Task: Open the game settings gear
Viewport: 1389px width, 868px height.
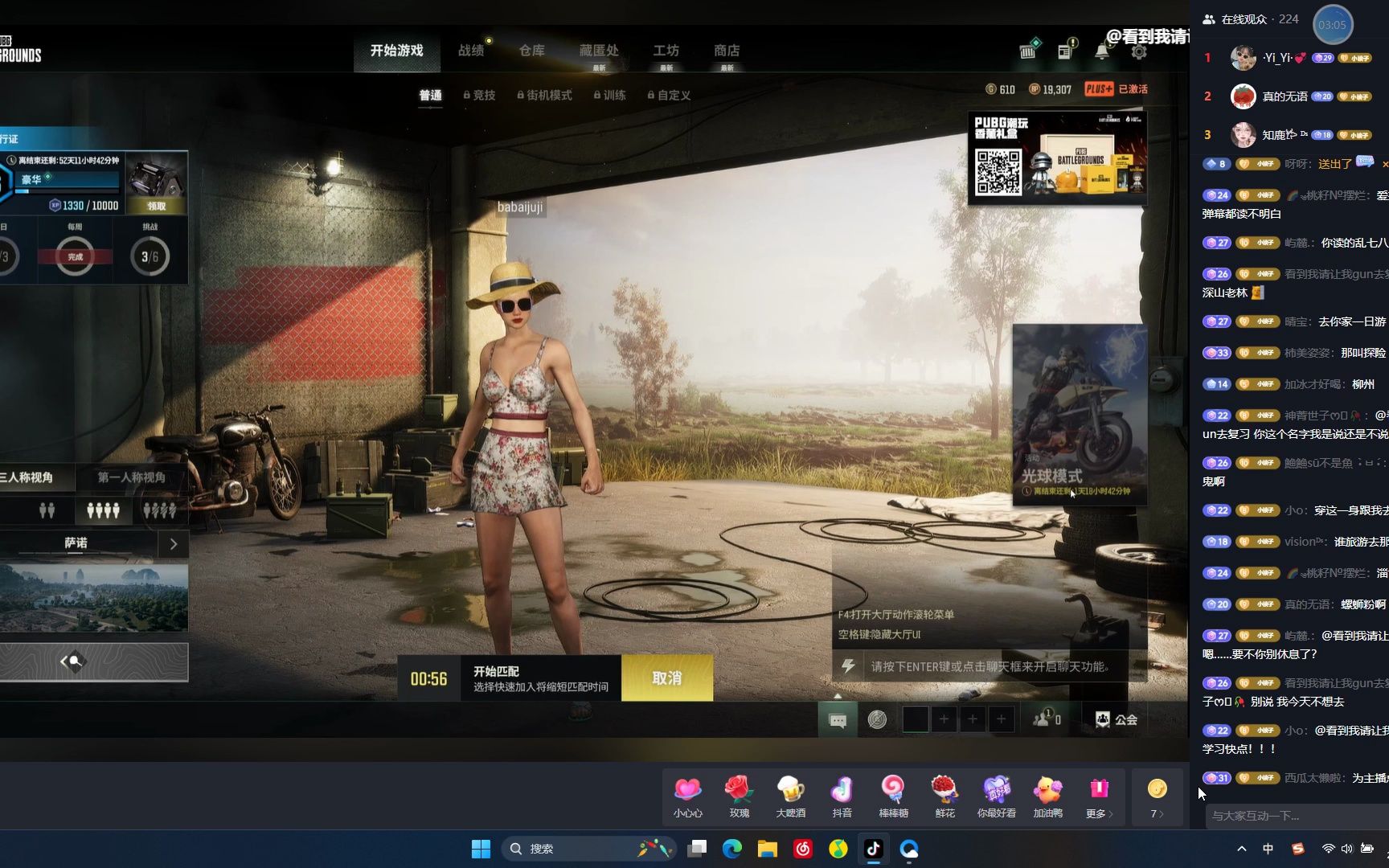Action: 1137,51
